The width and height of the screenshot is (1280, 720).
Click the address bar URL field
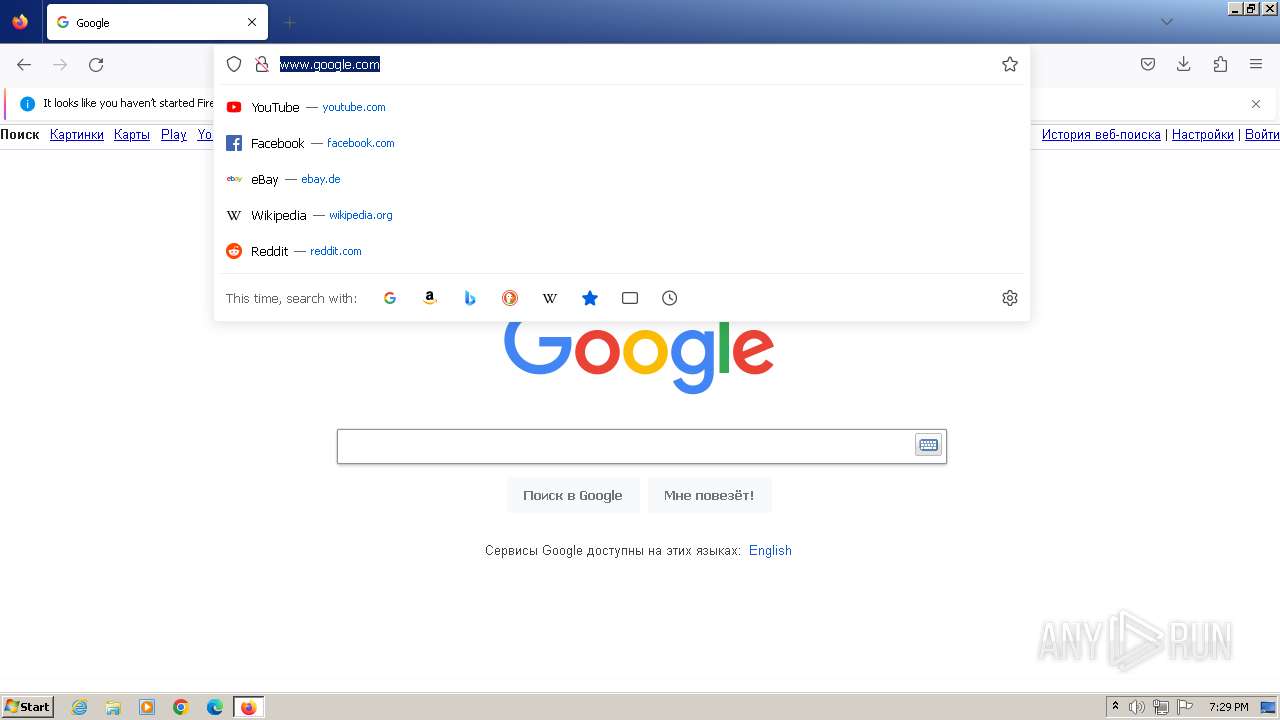635,64
